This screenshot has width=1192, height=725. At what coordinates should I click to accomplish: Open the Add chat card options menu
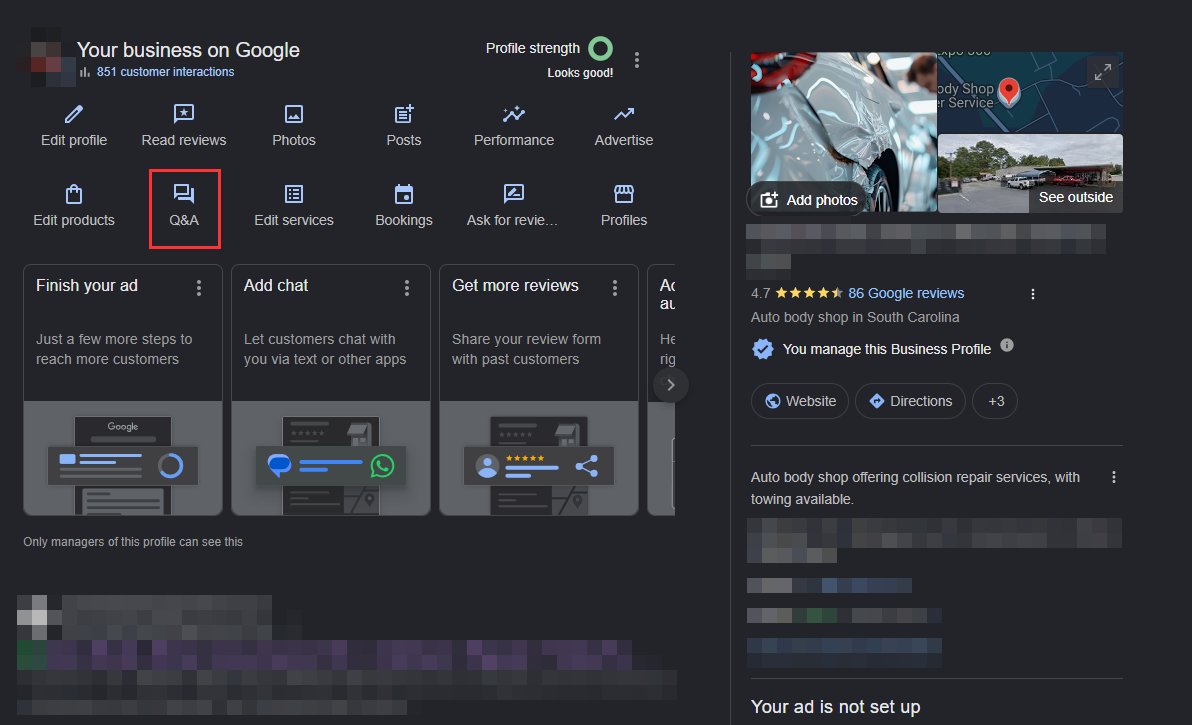coord(407,287)
